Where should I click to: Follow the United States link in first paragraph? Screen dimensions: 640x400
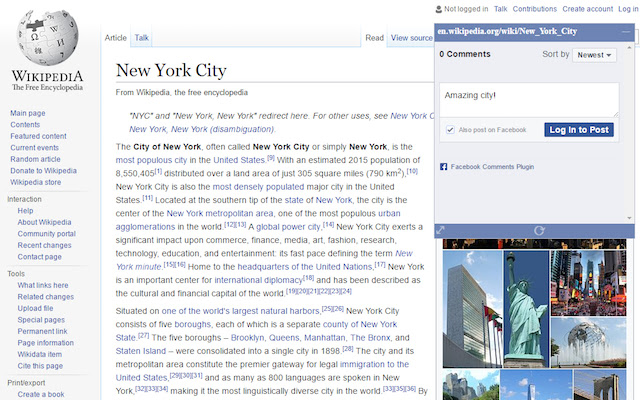click(239, 160)
